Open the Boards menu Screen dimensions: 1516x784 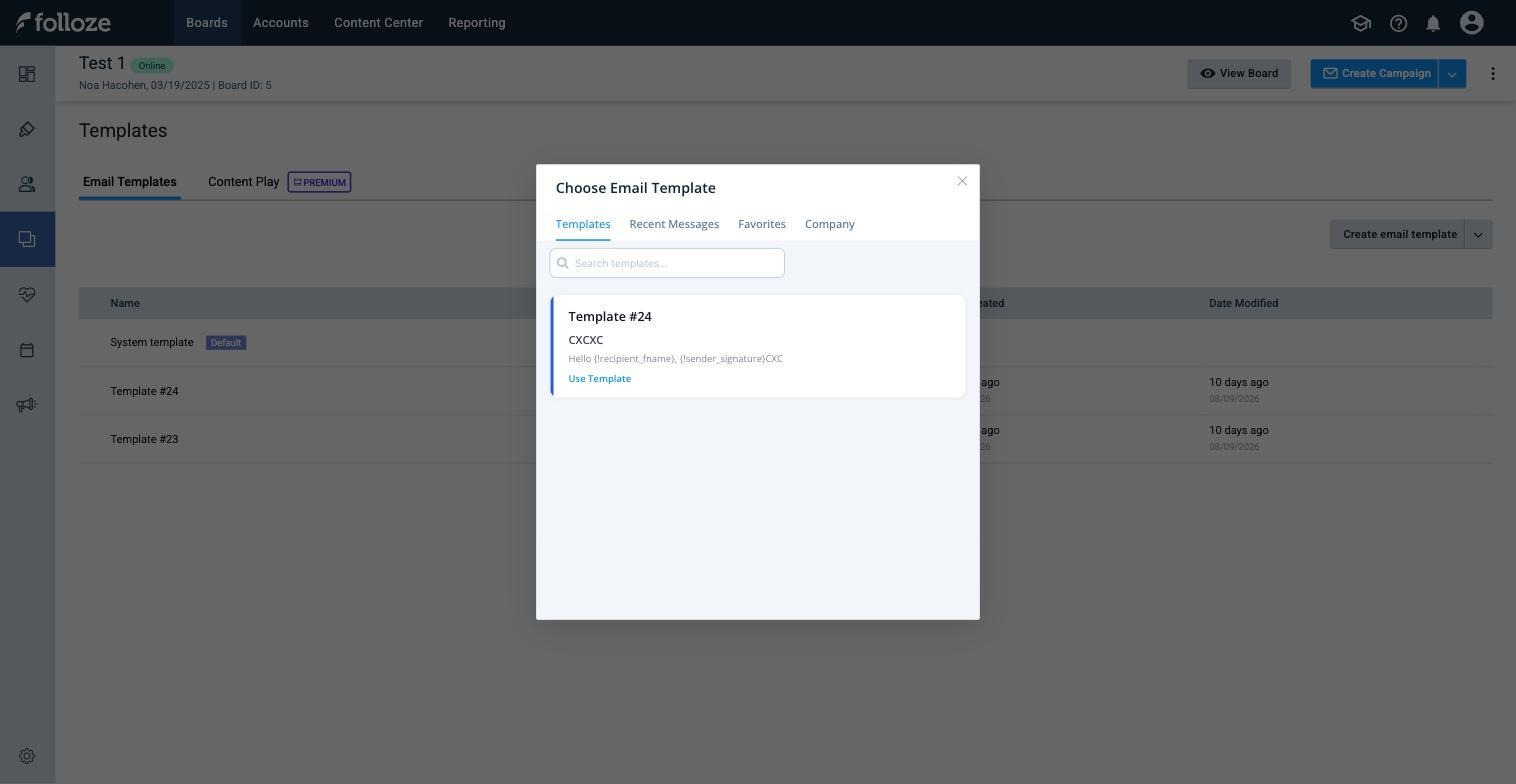207,23
